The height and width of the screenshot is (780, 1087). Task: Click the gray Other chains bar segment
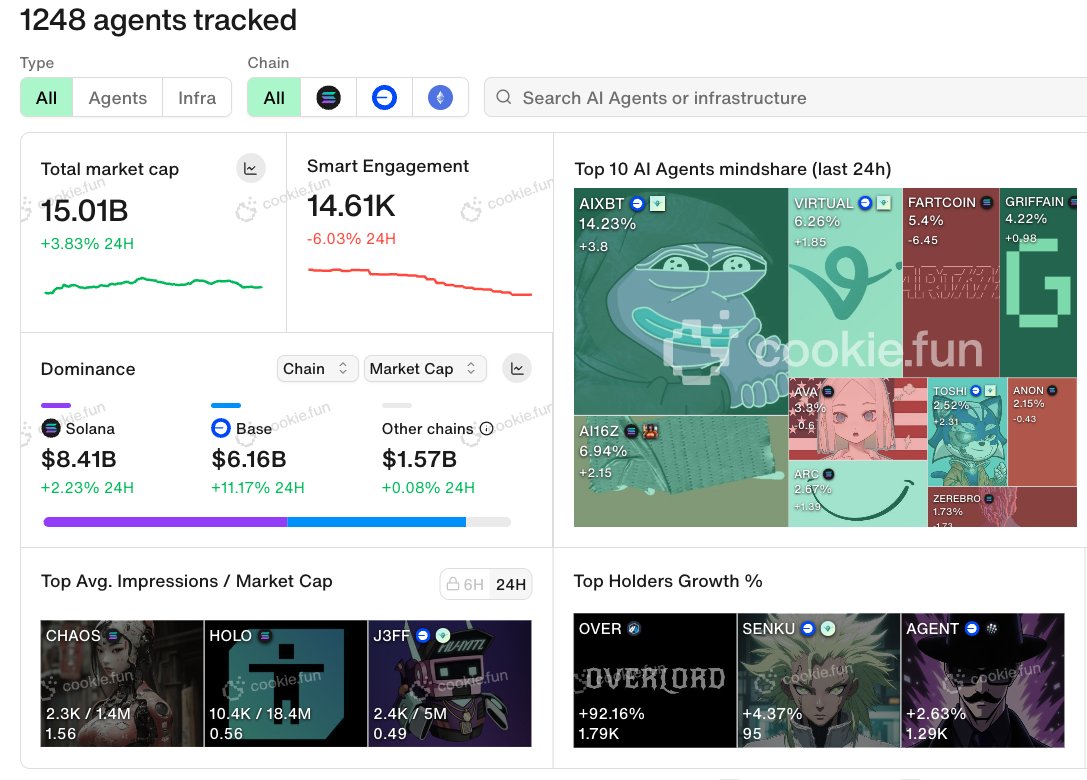pos(489,522)
